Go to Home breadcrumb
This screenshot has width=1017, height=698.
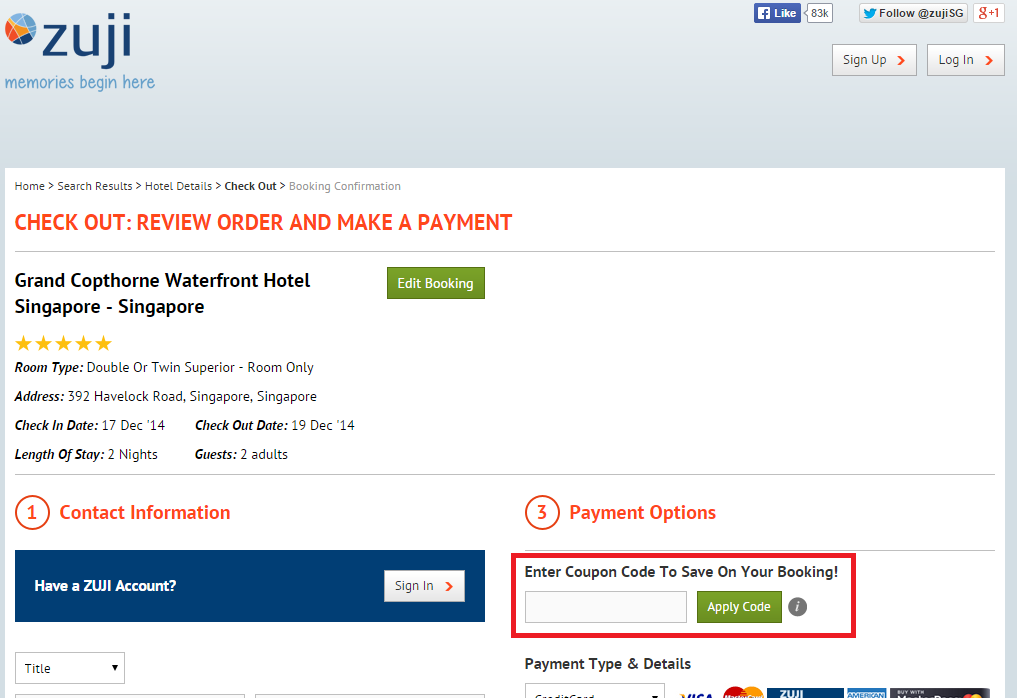[x=30, y=186]
